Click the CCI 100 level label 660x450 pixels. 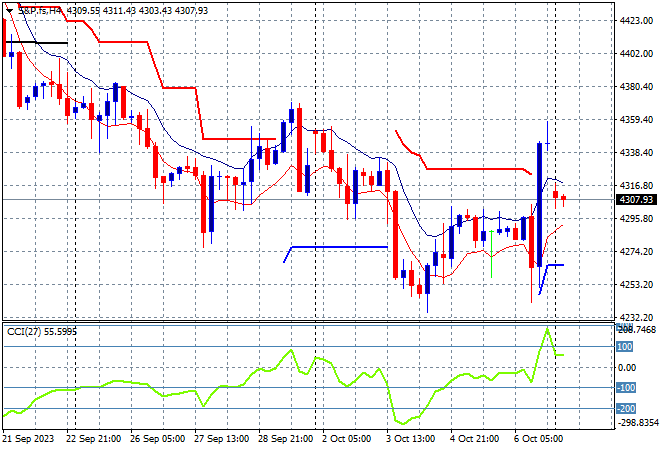624,347
